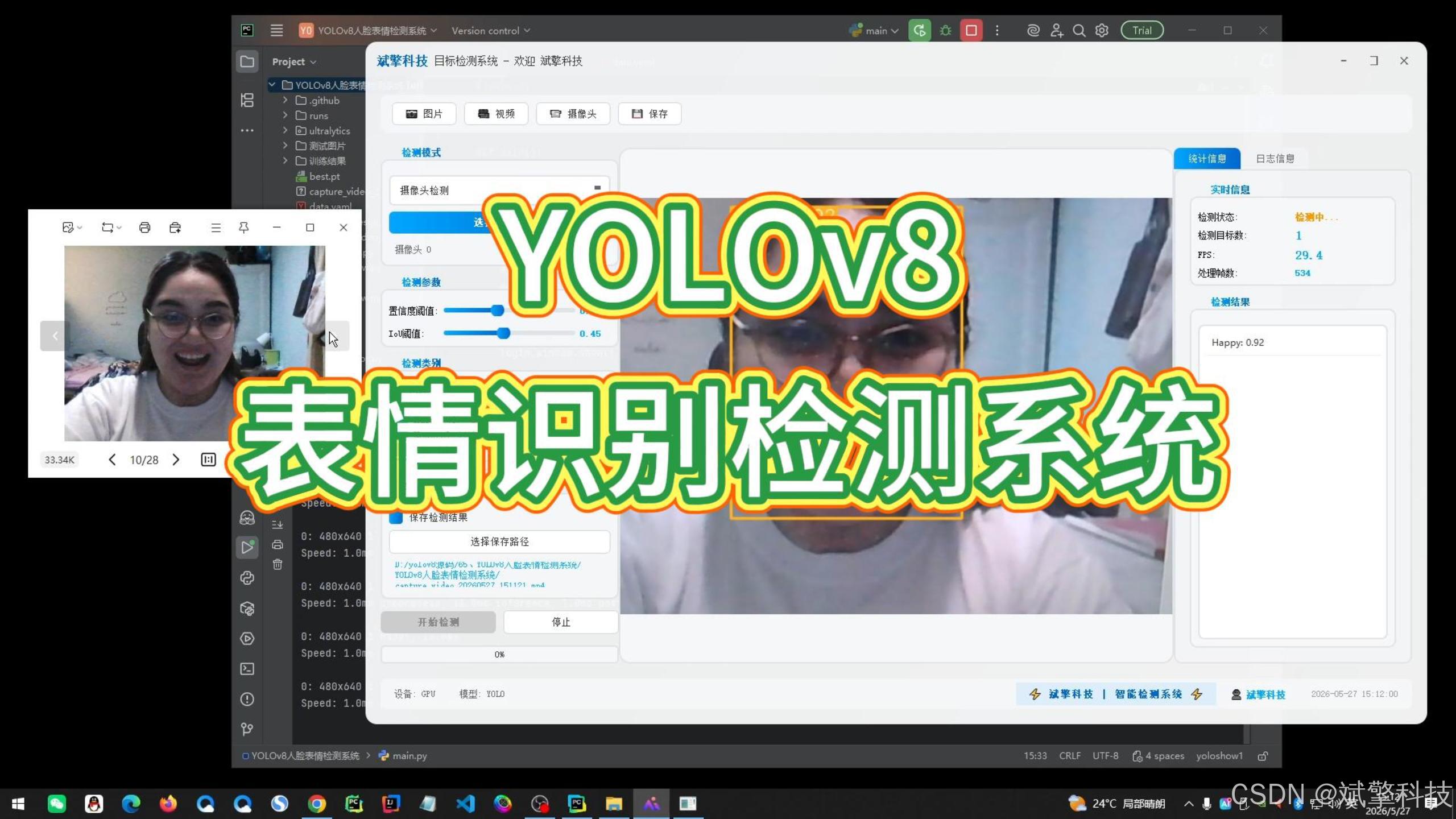Open the Version control dropdown
Viewport: 1456px width, 819px height.
490,31
